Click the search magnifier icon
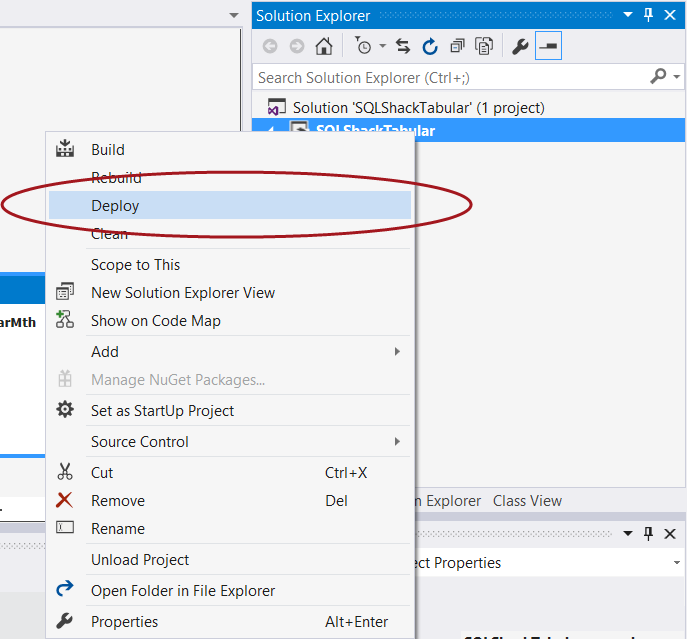The image size is (687, 639). (658, 76)
